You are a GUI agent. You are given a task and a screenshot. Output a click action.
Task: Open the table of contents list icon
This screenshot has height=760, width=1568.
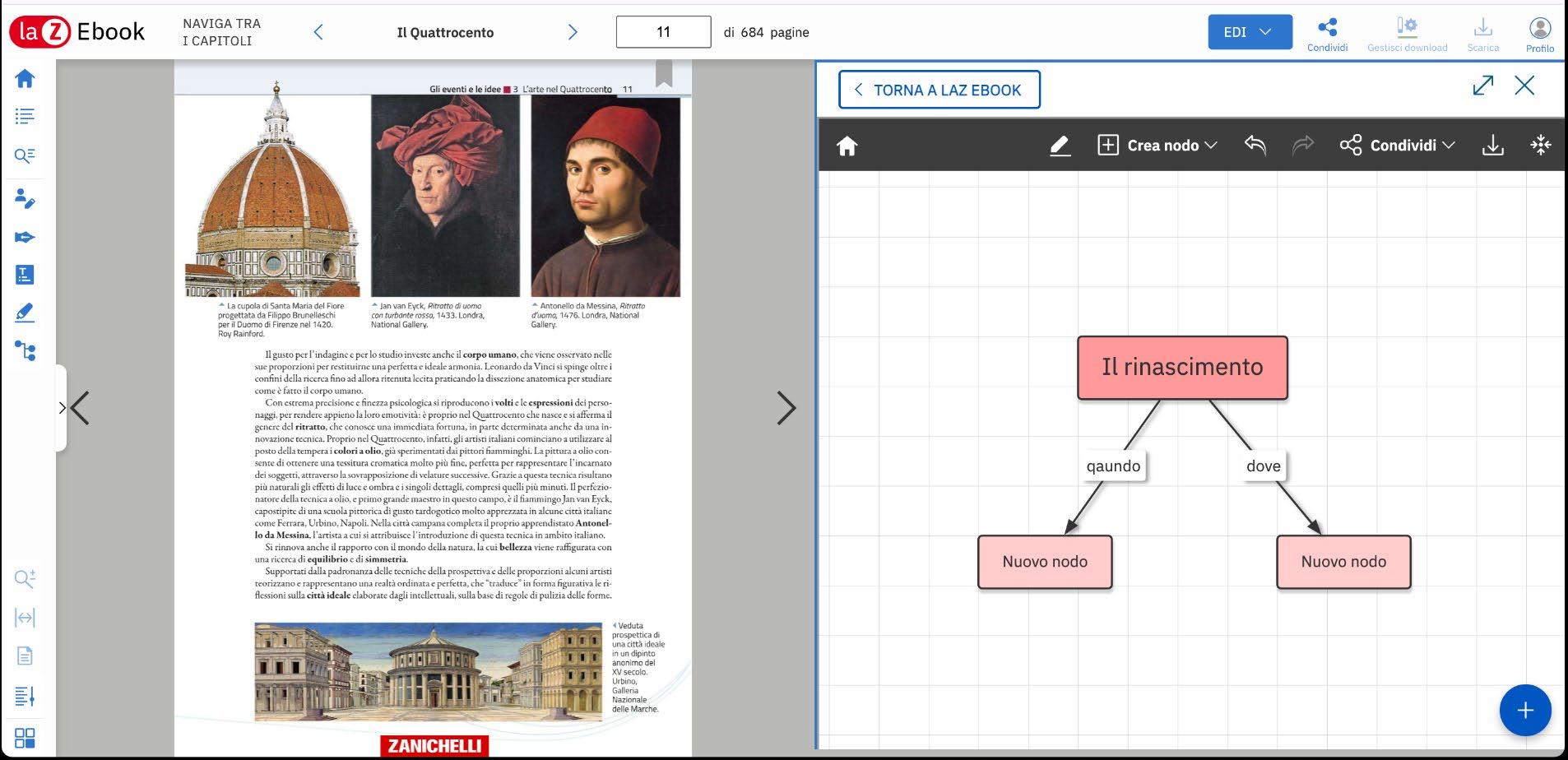tap(25, 117)
